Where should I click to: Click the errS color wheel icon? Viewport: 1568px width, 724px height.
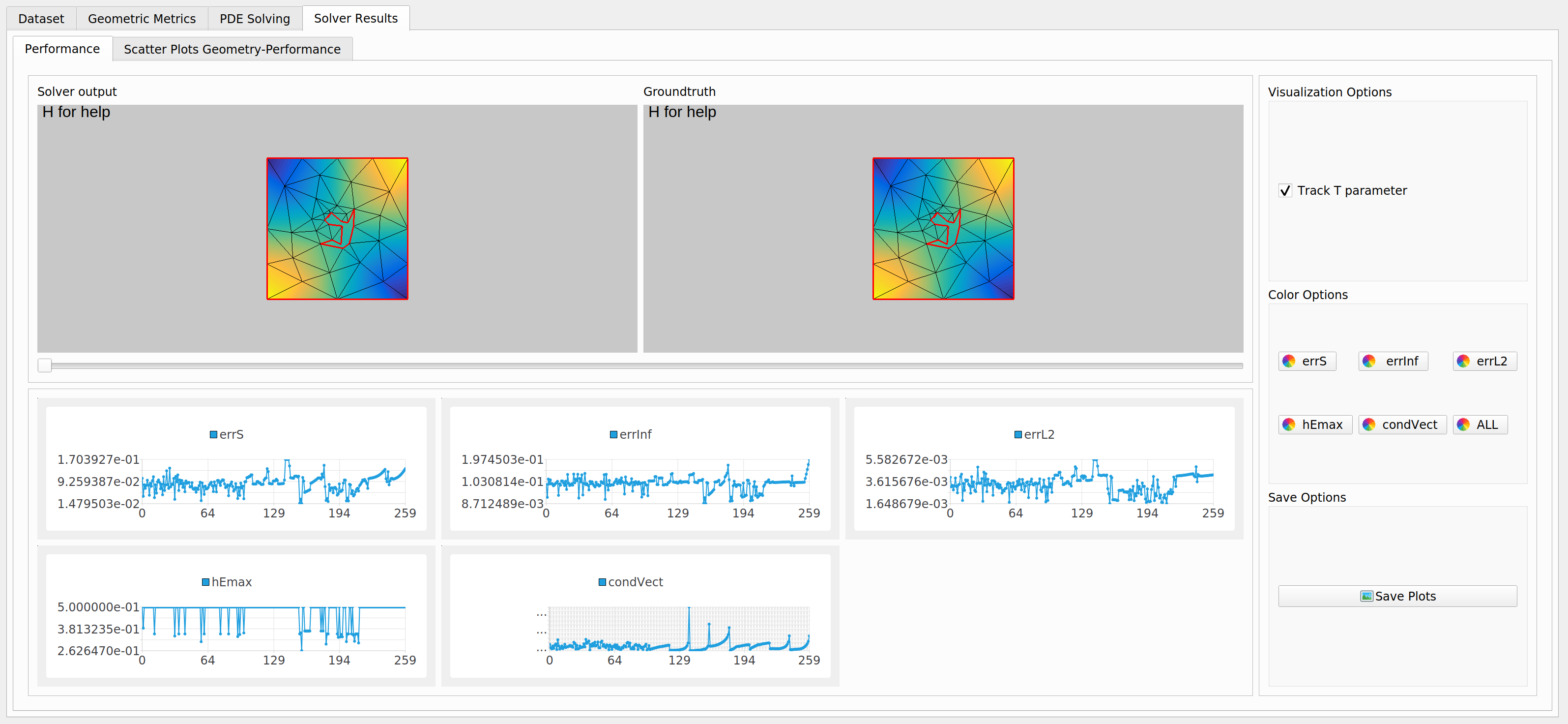[1289, 361]
